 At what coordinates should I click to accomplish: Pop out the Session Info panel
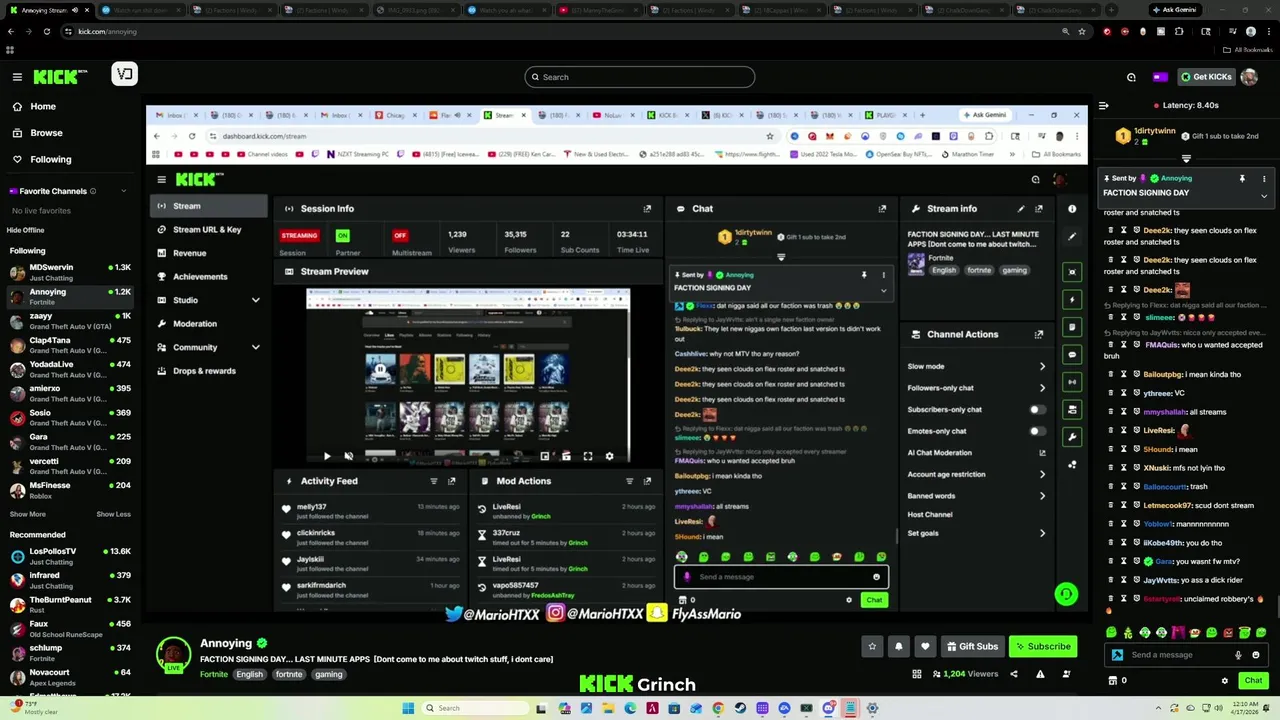tap(647, 209)
